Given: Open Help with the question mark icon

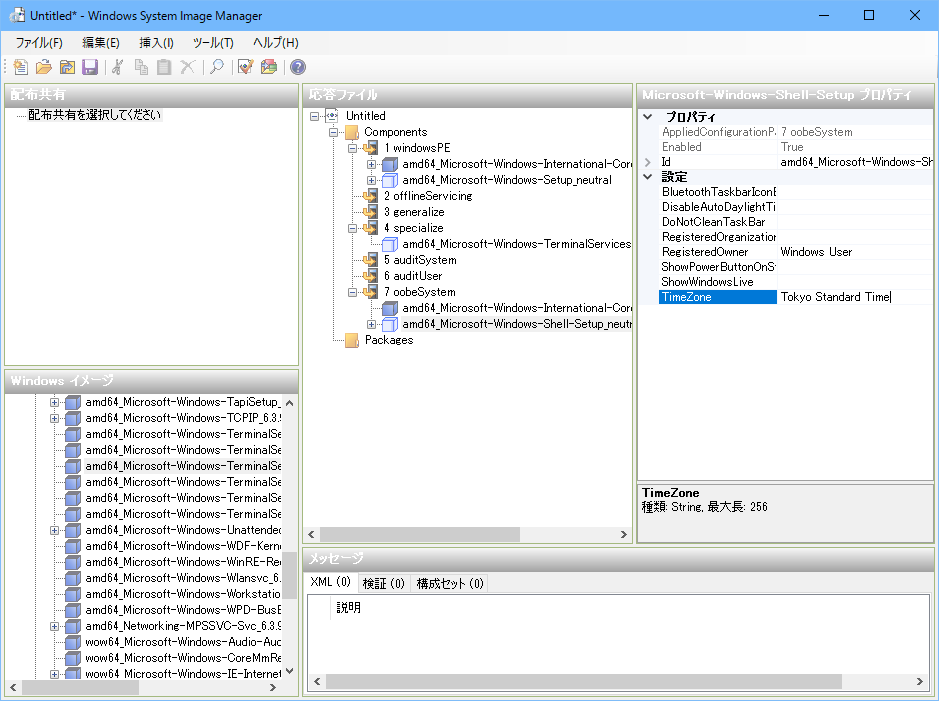Looking at the screenshot, I should [x=298, y=67].
